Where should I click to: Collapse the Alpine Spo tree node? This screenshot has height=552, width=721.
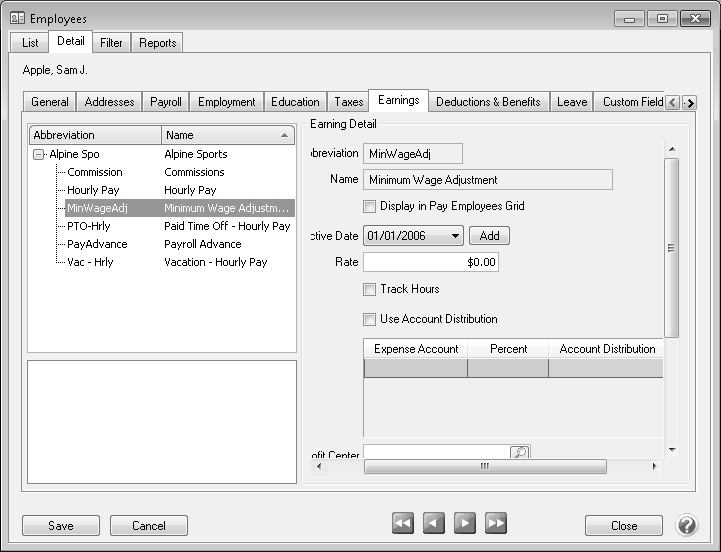(x=39, y=154)
